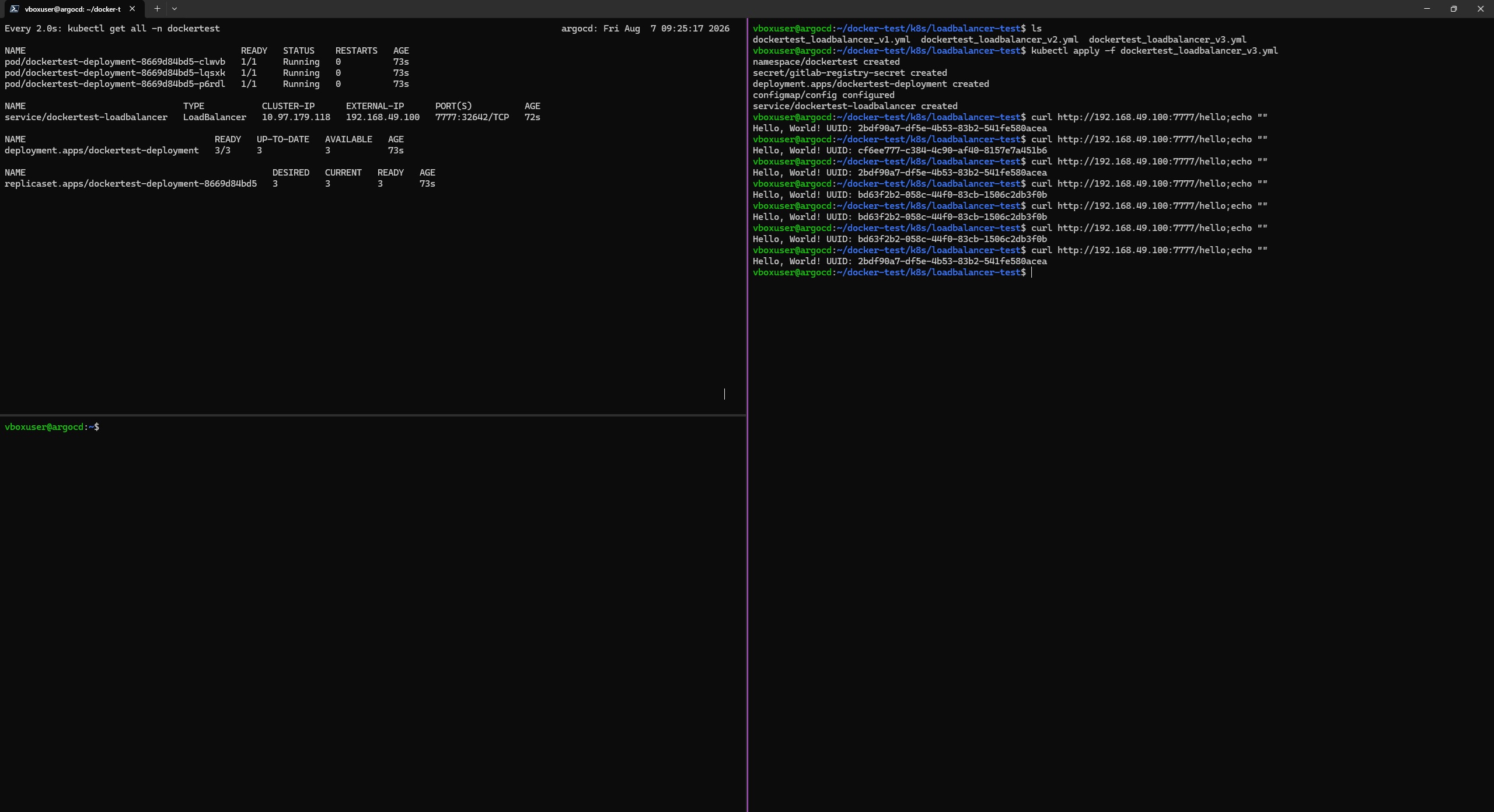Click the active prompt in right pane
1494x812 pixels.
pyautogui.click(x=893, y=272)
